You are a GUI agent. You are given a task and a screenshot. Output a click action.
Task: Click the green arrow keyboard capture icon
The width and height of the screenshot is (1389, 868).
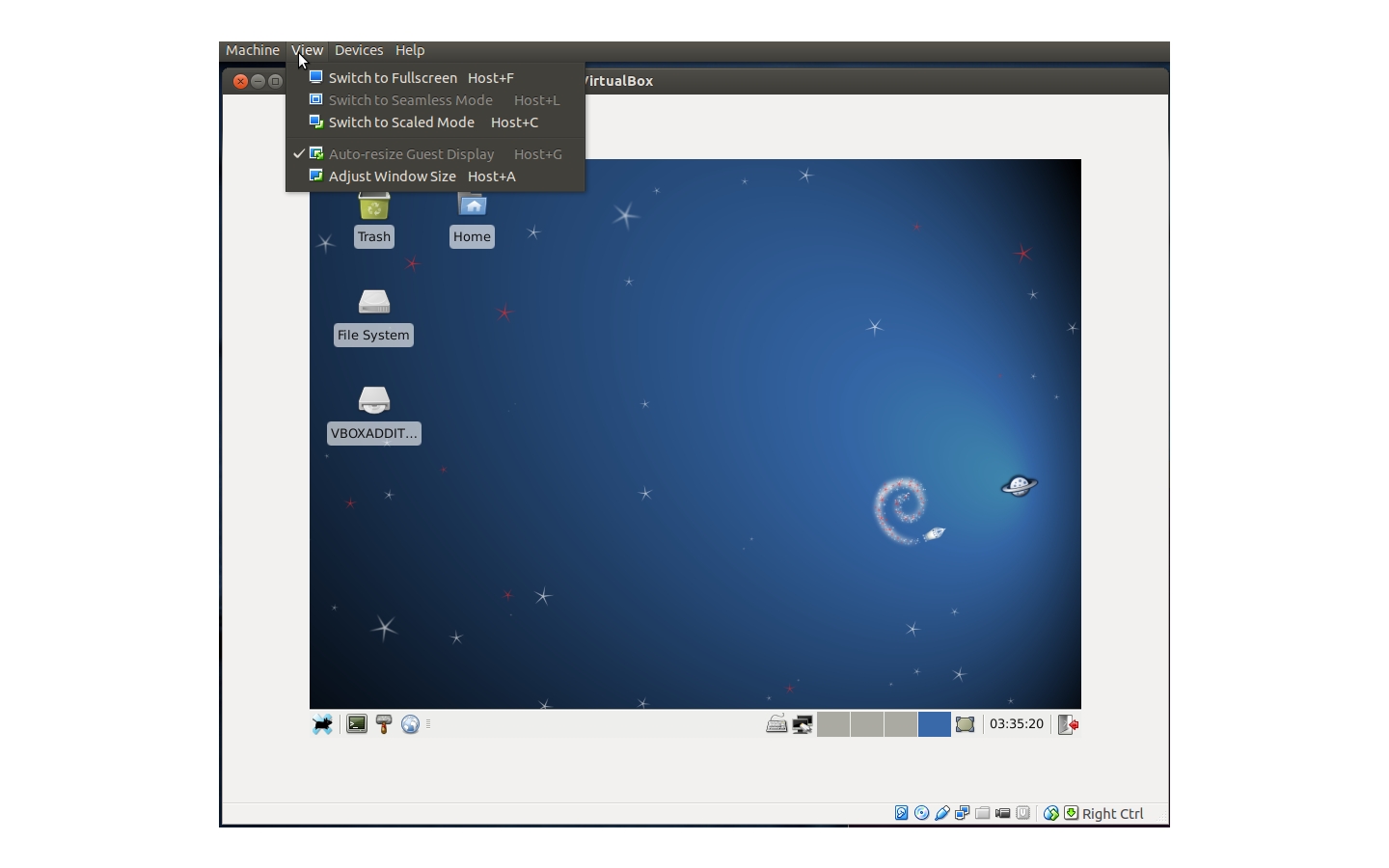coord(1071,813)
